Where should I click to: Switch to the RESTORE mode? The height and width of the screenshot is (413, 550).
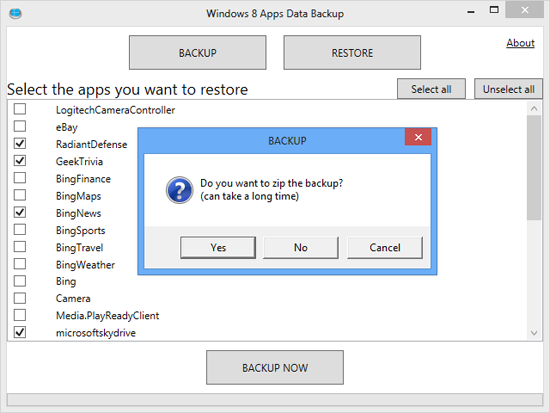(x=352, y=53)
